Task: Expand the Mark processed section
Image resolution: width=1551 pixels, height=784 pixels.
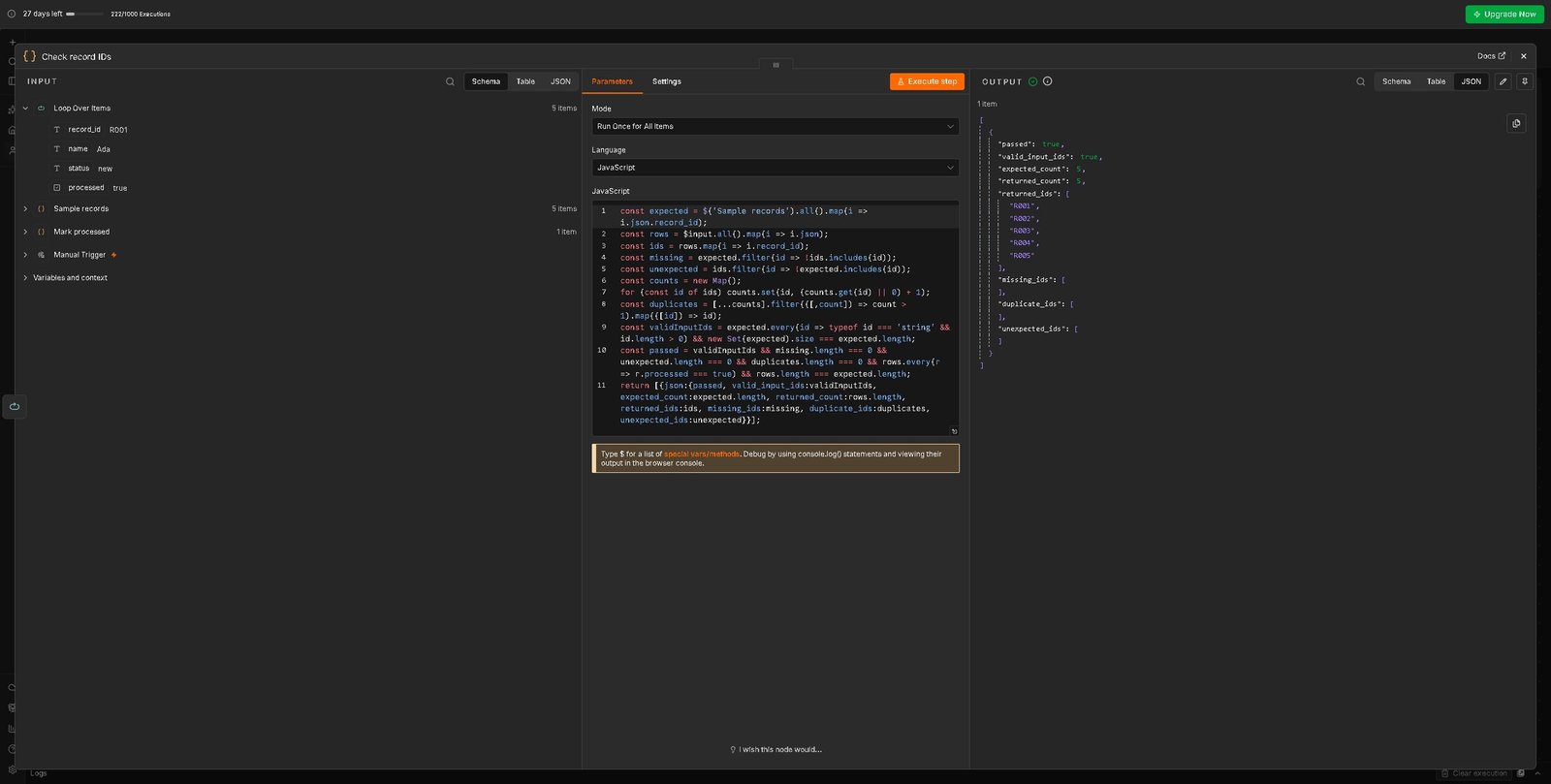Action: point(25,232)
